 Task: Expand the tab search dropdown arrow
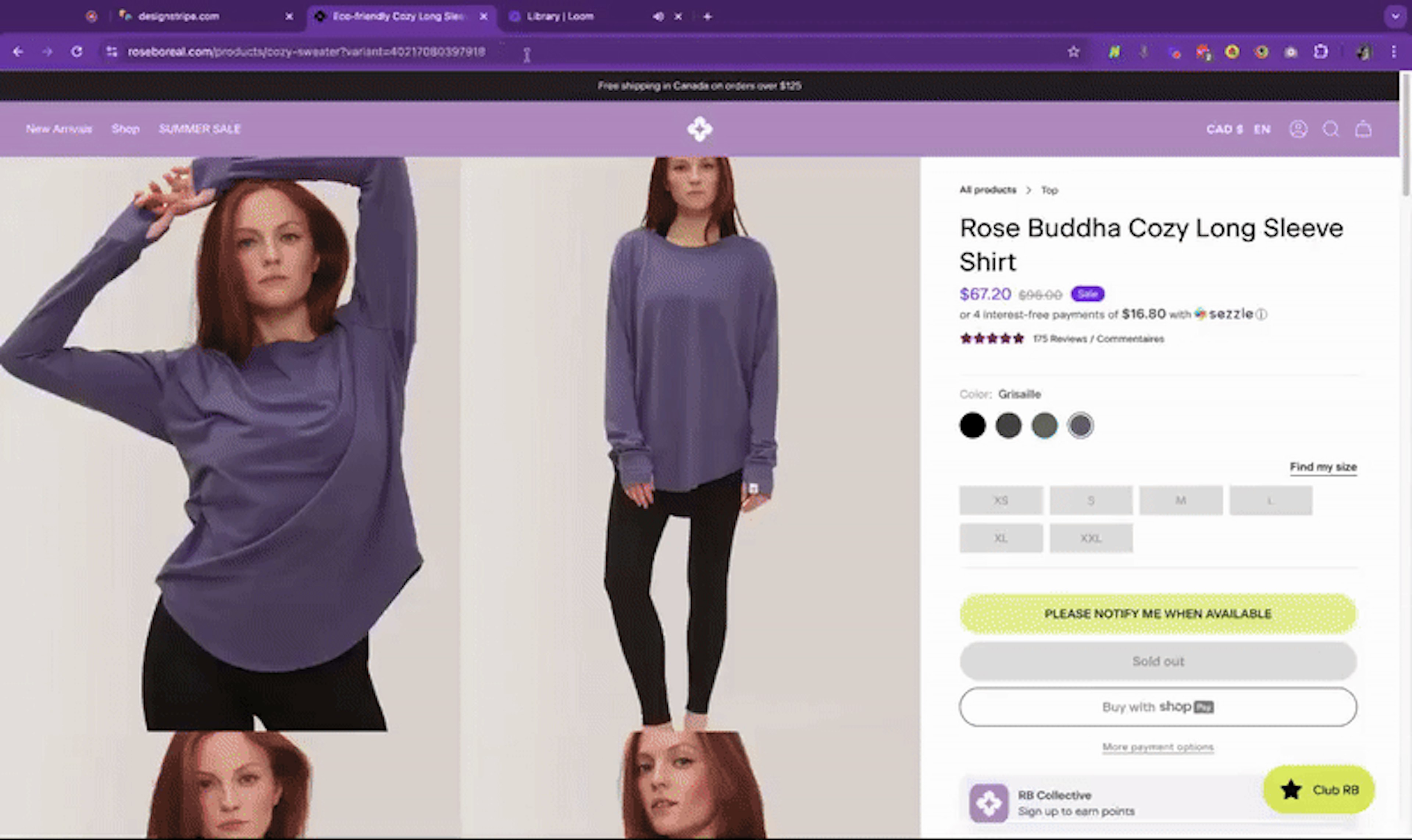(x=1395, y=17)
